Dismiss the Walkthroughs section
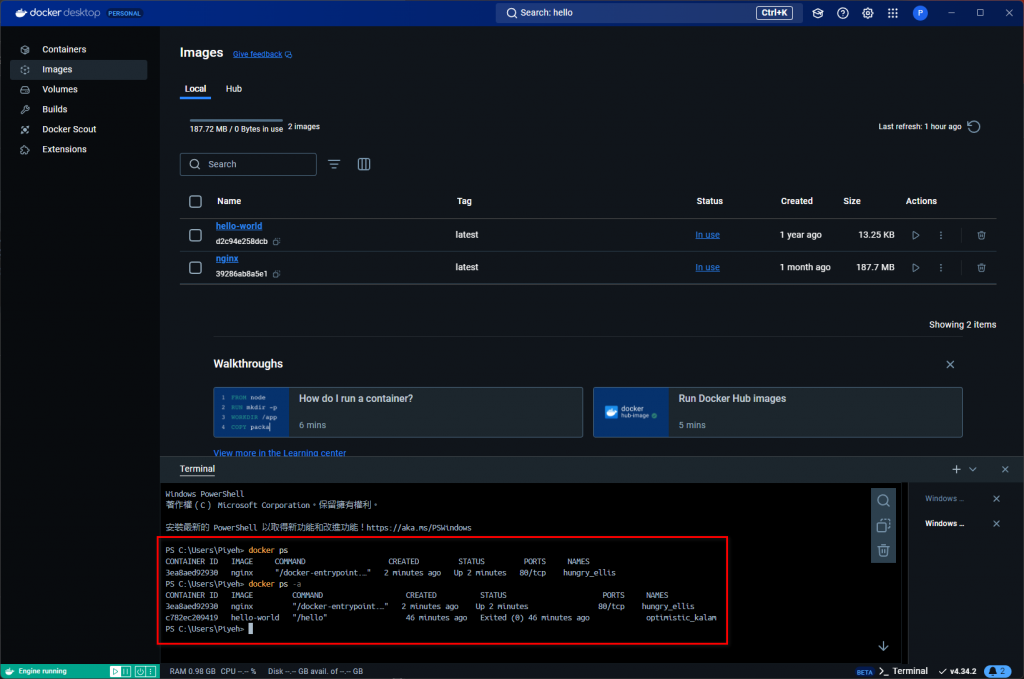Image resolution: width=1024 pixels, height=679 pixels. [x=950, y=364]
